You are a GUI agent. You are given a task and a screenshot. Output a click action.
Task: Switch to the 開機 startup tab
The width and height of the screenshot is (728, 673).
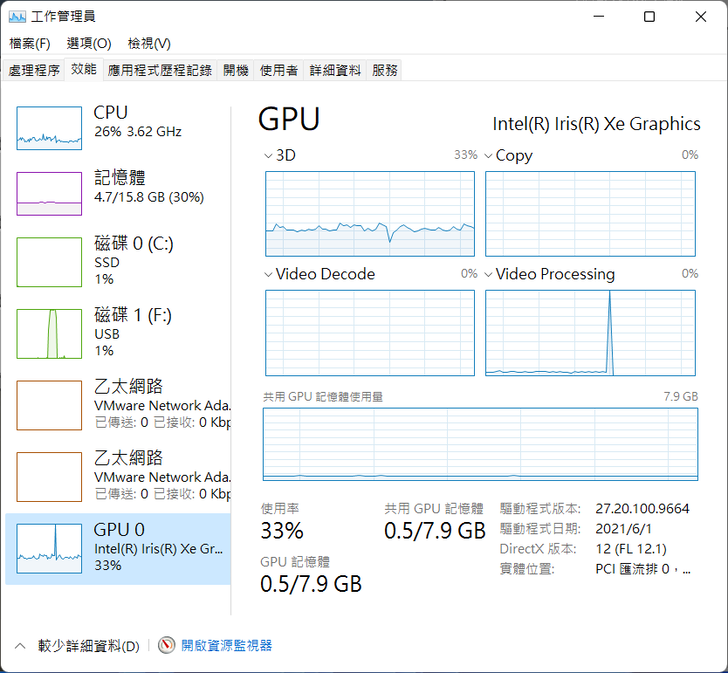236,70
